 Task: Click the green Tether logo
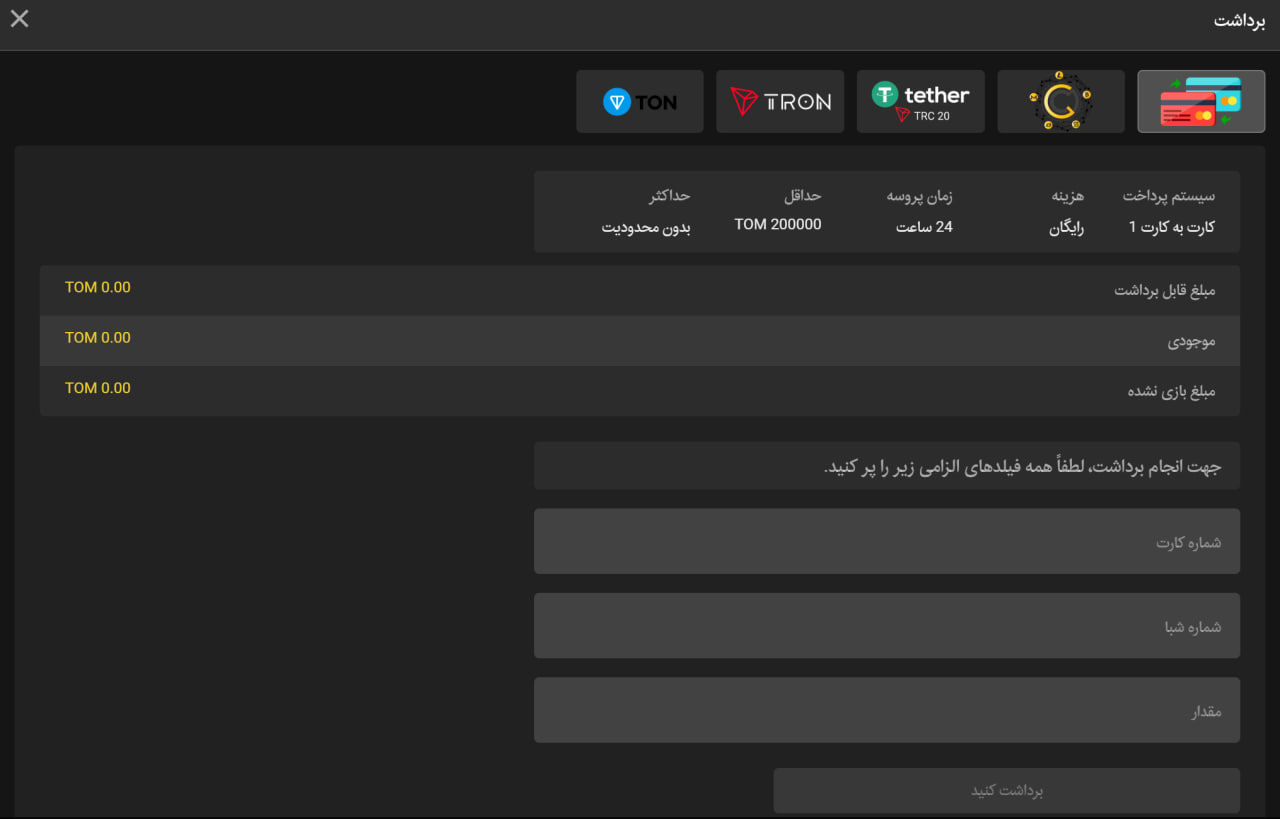tap(885, 94)
